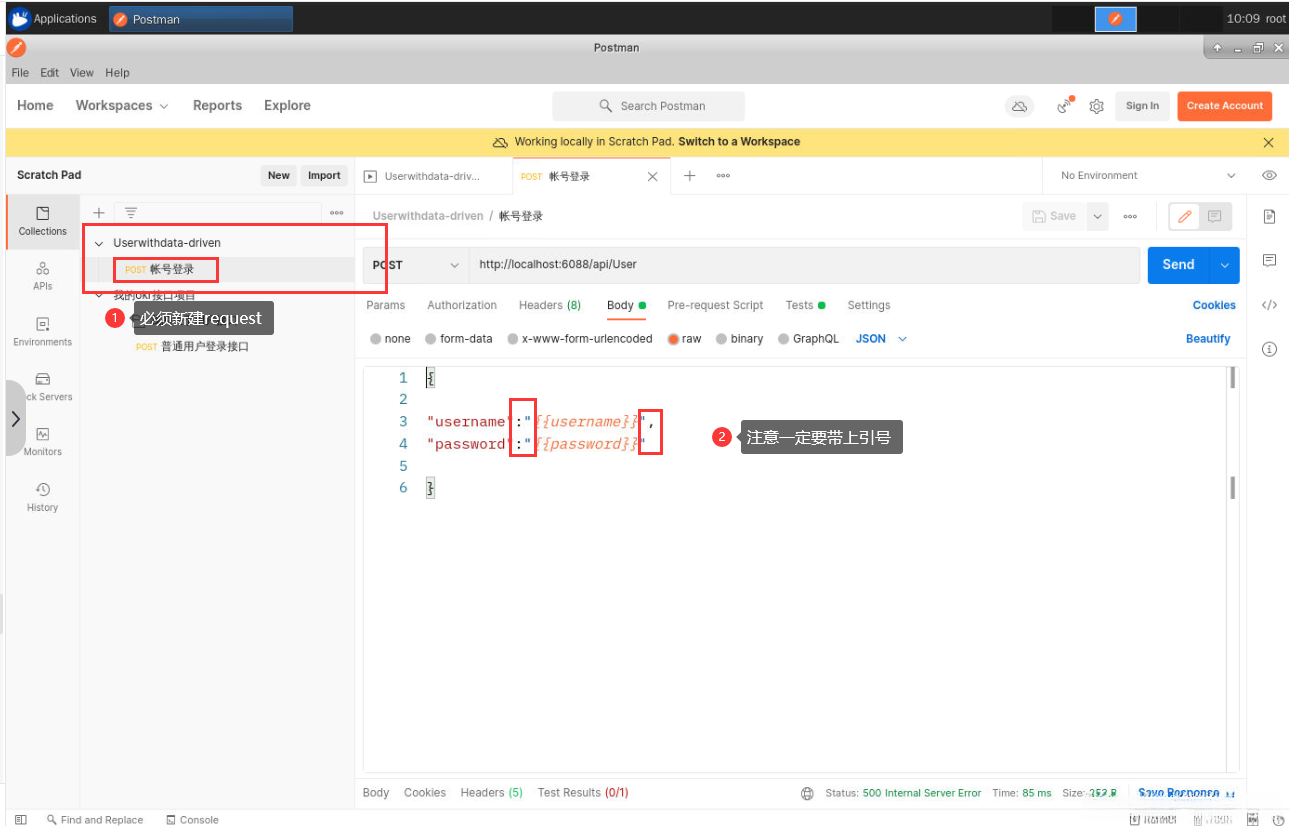Image resolution: width=1289 pixels, height=826 pixels.
Task: Switch to the Params tab
Action: pyautogui.click(x=386, y=305)
